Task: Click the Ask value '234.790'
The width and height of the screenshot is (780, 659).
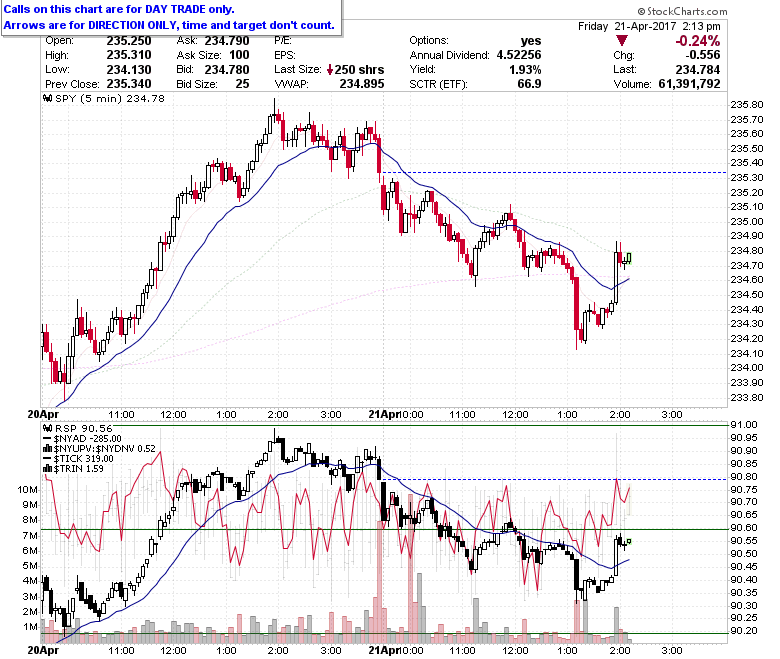Action: pyautogui.click(x=227, y=41)
